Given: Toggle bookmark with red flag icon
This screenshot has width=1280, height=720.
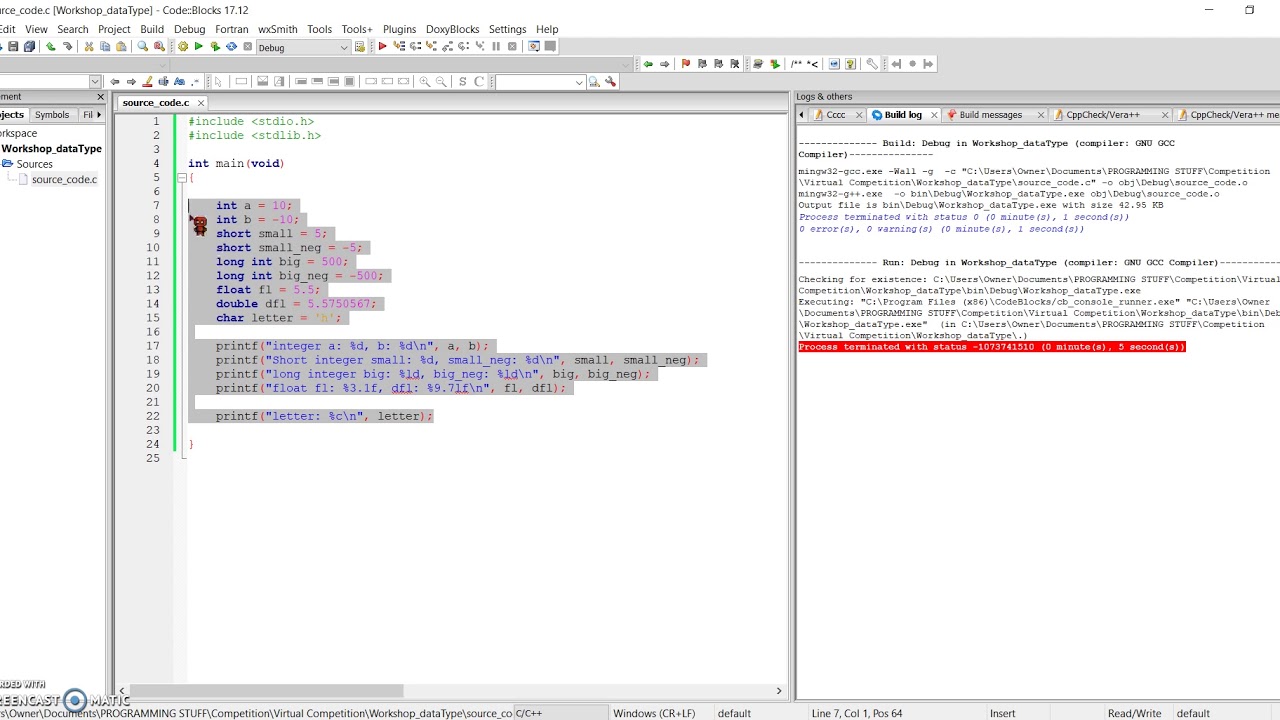Looking at the screenshot, I should point(685,64).
